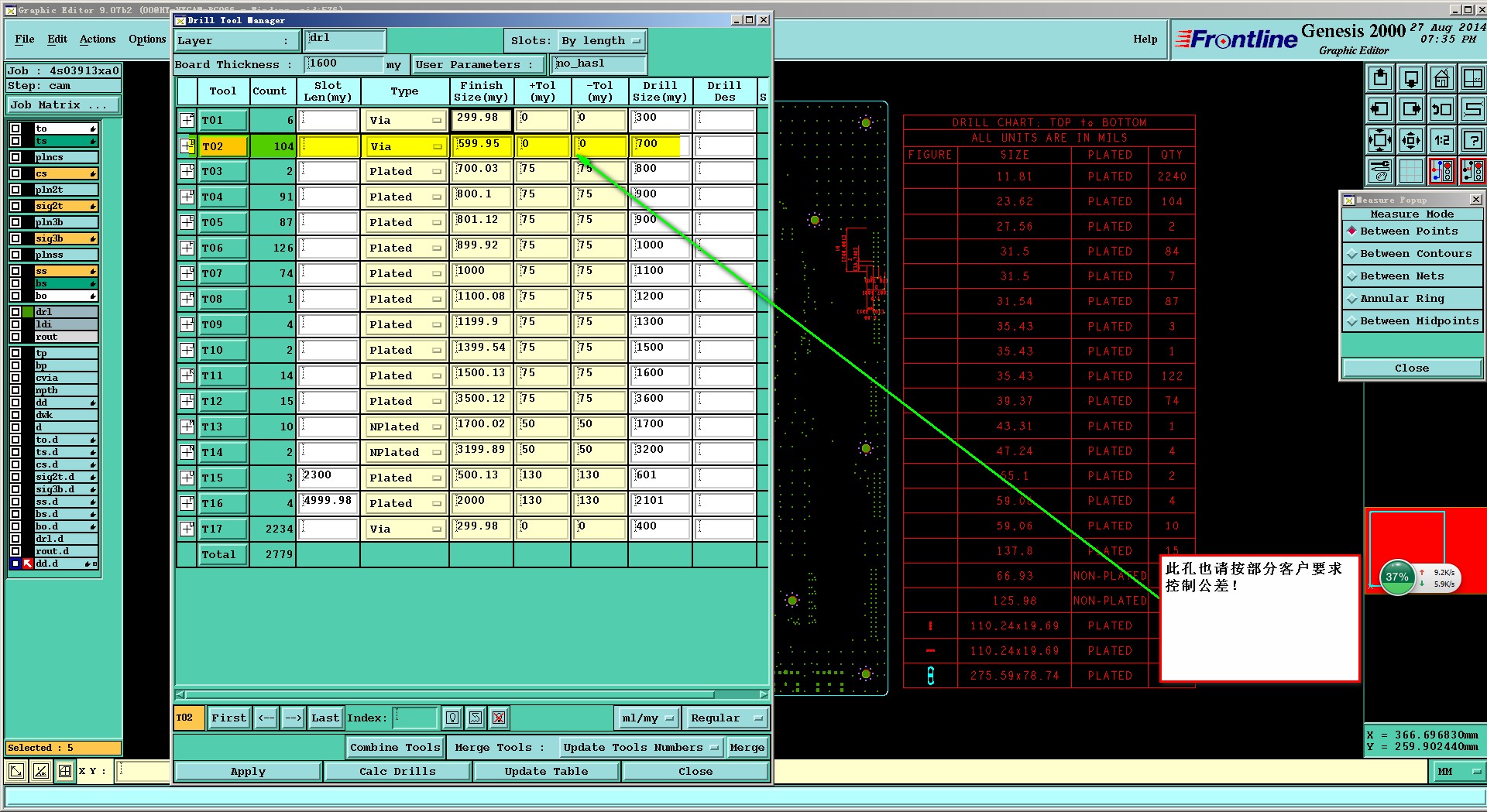
Task: Click the Merge button
Action: coord(747,747)
